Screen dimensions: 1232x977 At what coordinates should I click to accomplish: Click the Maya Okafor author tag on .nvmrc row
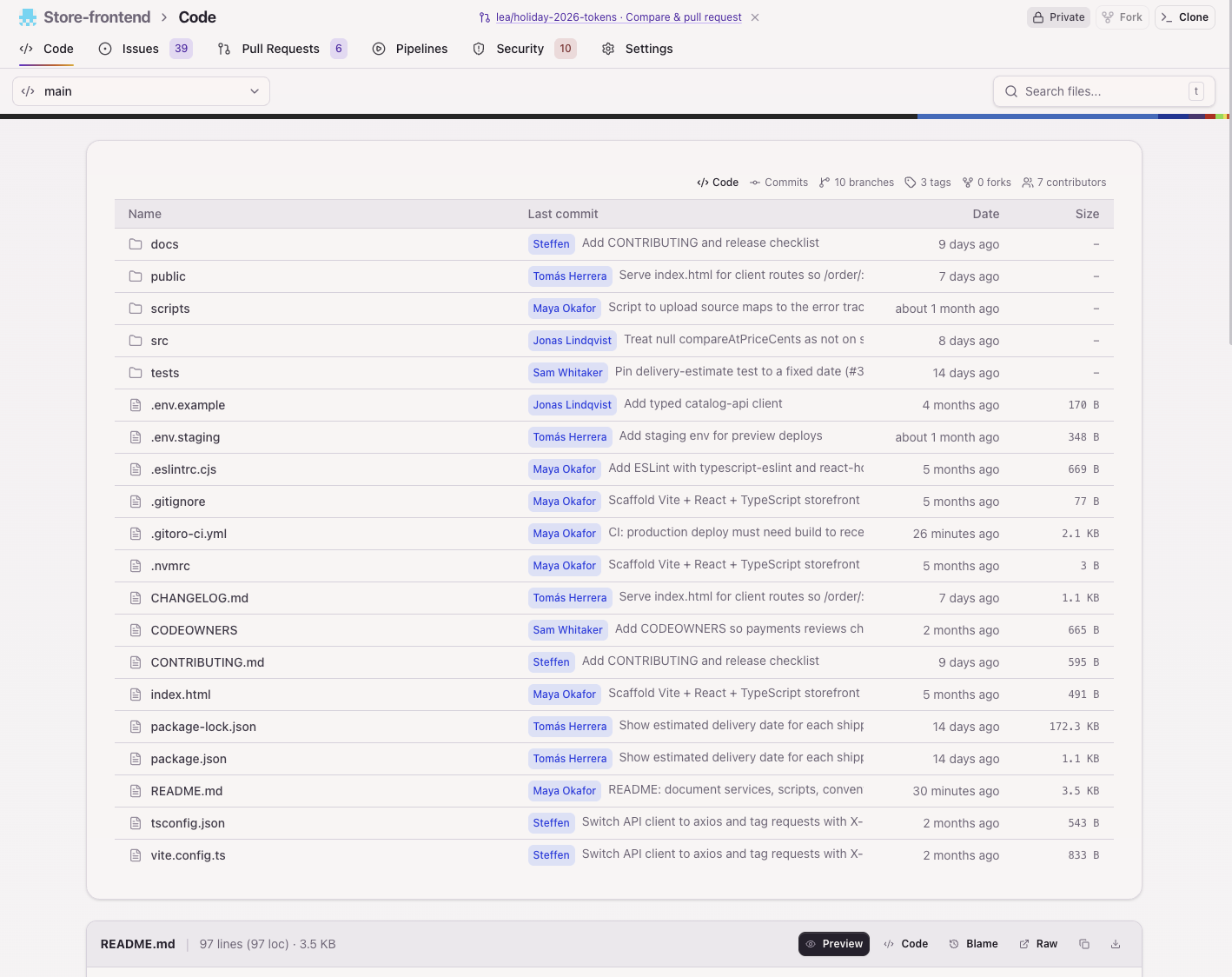click(x=565, y=566)
